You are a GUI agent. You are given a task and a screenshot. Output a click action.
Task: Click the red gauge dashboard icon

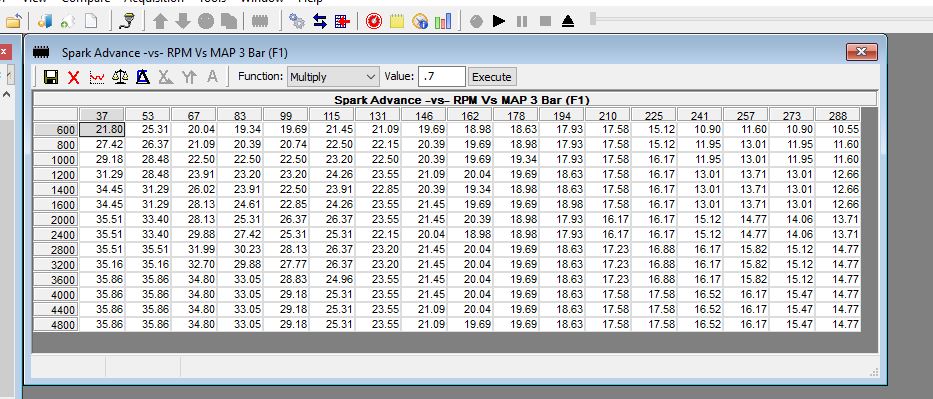click(374, 21)
